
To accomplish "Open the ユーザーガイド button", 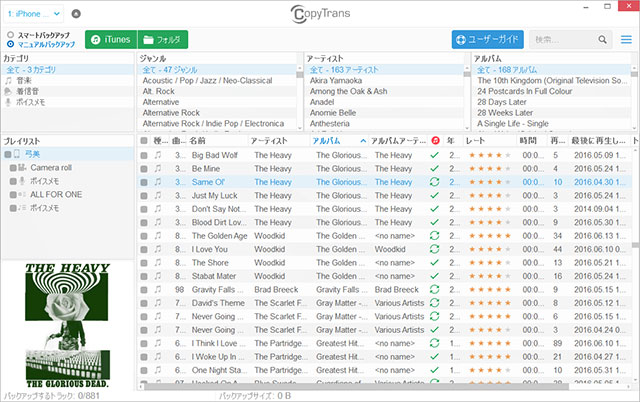I will pyautogui.click(x=487, y=40).
